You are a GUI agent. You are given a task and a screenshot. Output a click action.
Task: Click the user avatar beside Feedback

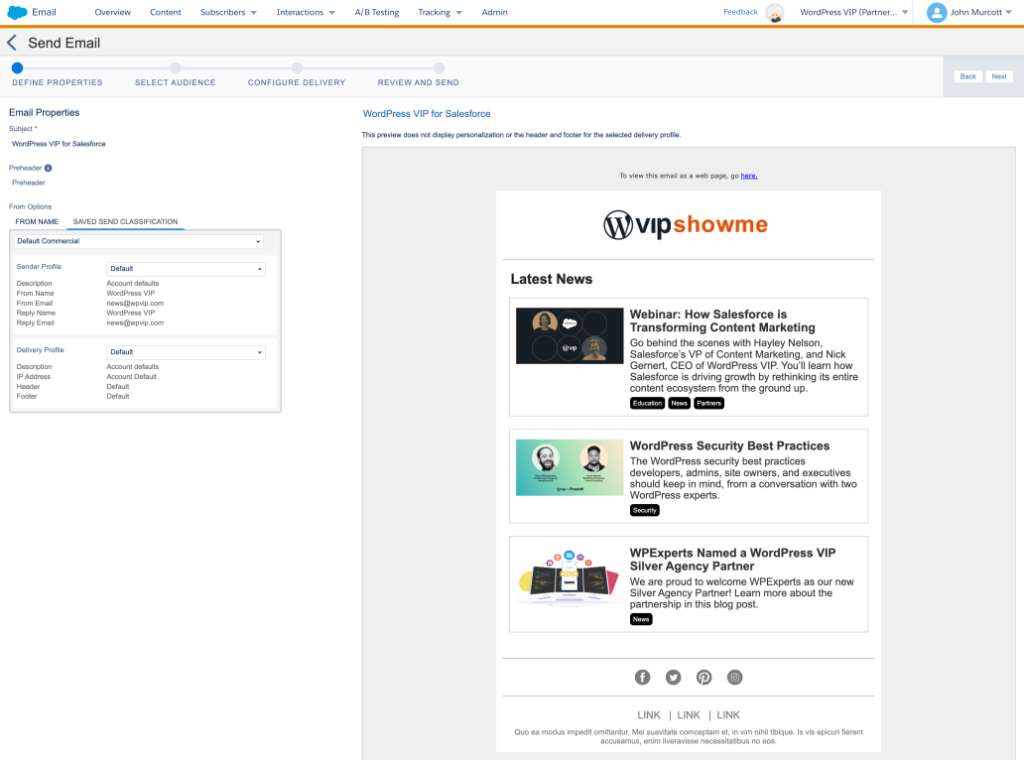(x=775, y=12)
